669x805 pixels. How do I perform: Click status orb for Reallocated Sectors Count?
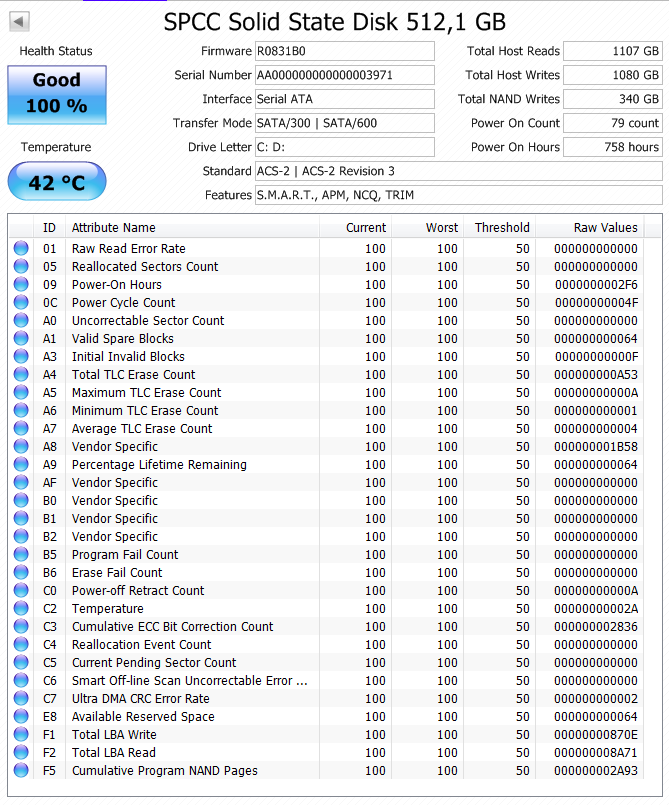tap(21, 266)
